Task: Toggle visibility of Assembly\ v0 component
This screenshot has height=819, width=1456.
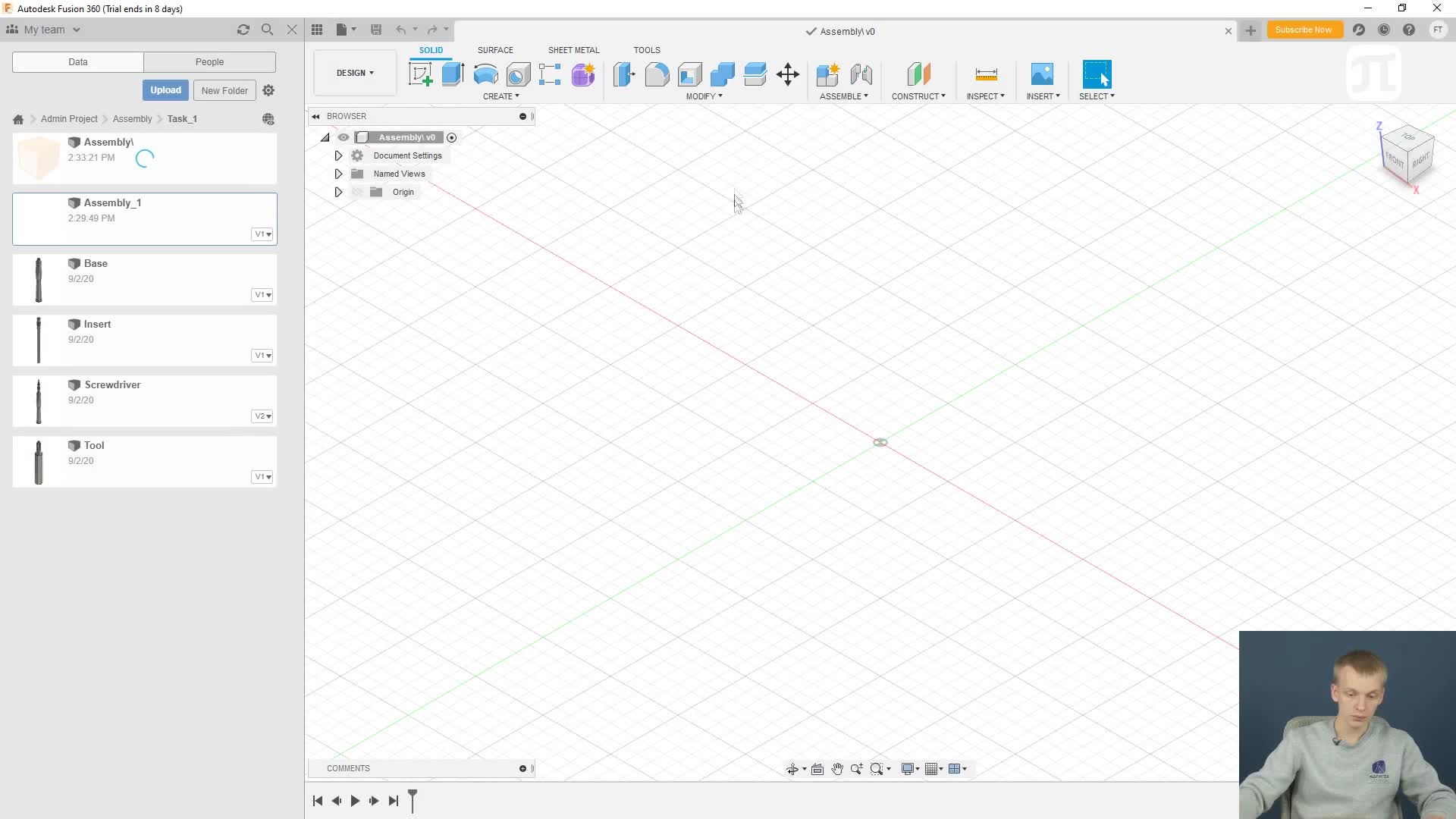Action: coord(344,137)
